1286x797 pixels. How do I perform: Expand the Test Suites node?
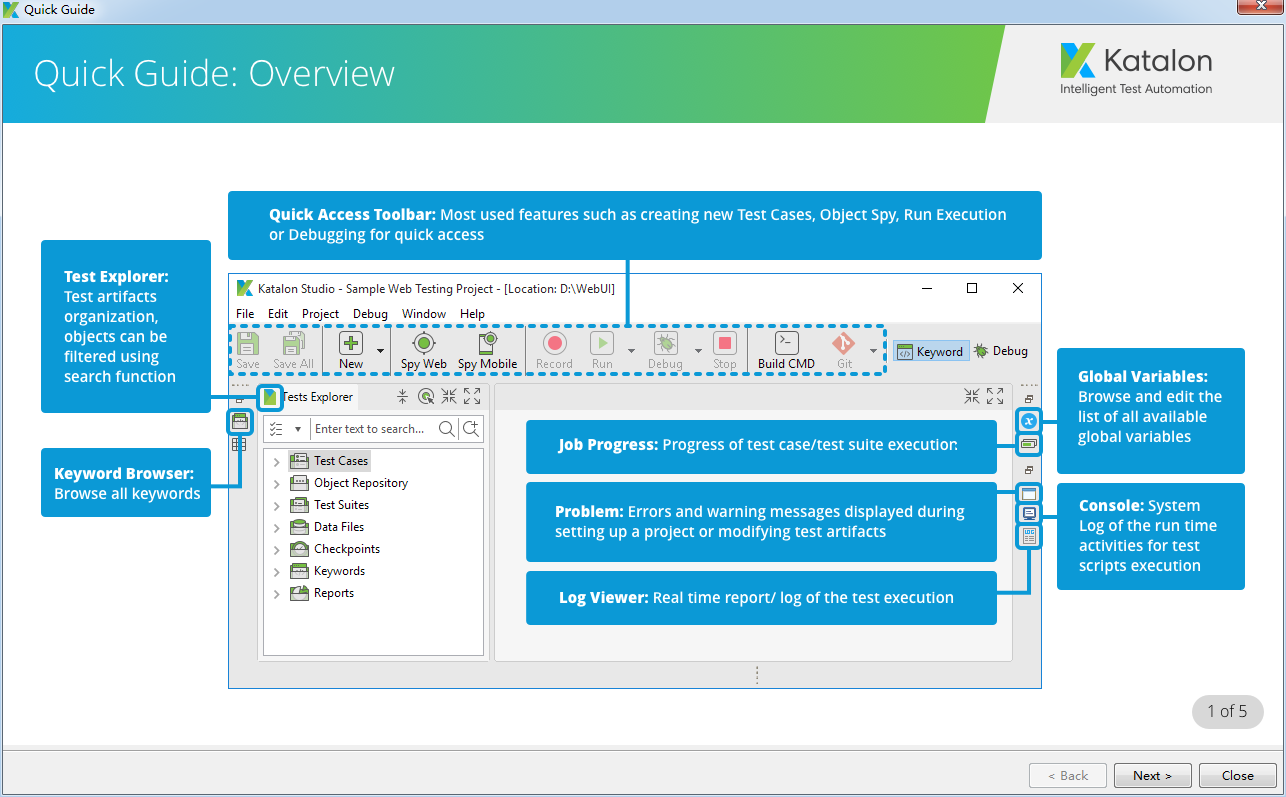277,505
